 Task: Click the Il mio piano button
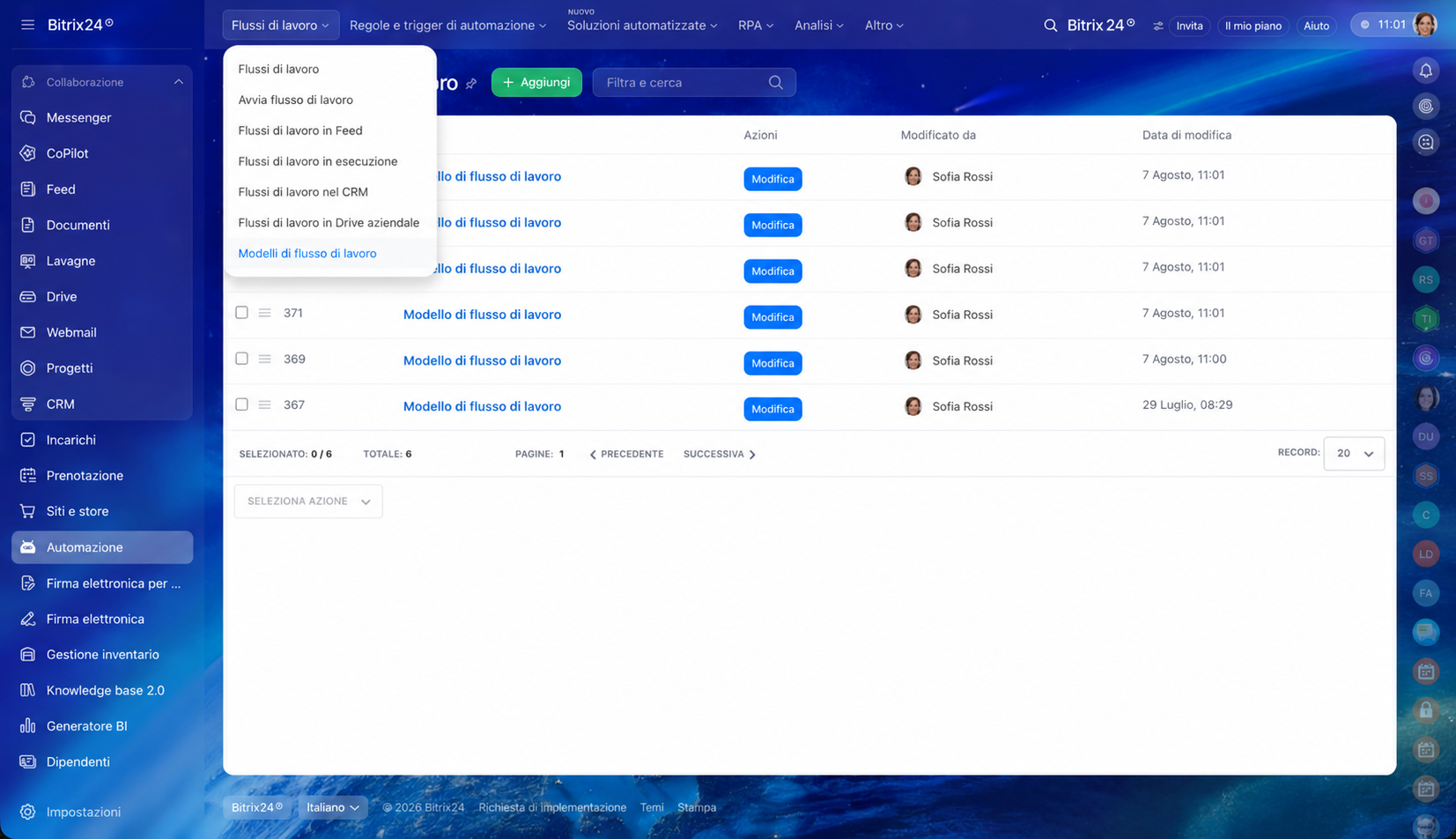pyautogui.click(x=1253, y=26)
